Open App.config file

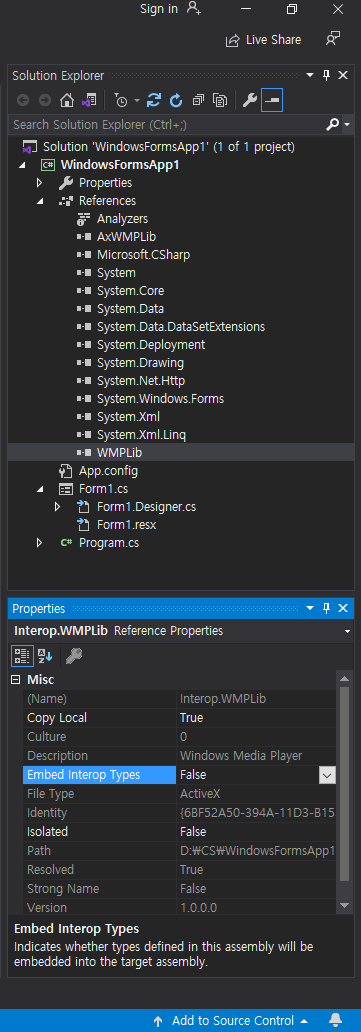coord(108,471)
